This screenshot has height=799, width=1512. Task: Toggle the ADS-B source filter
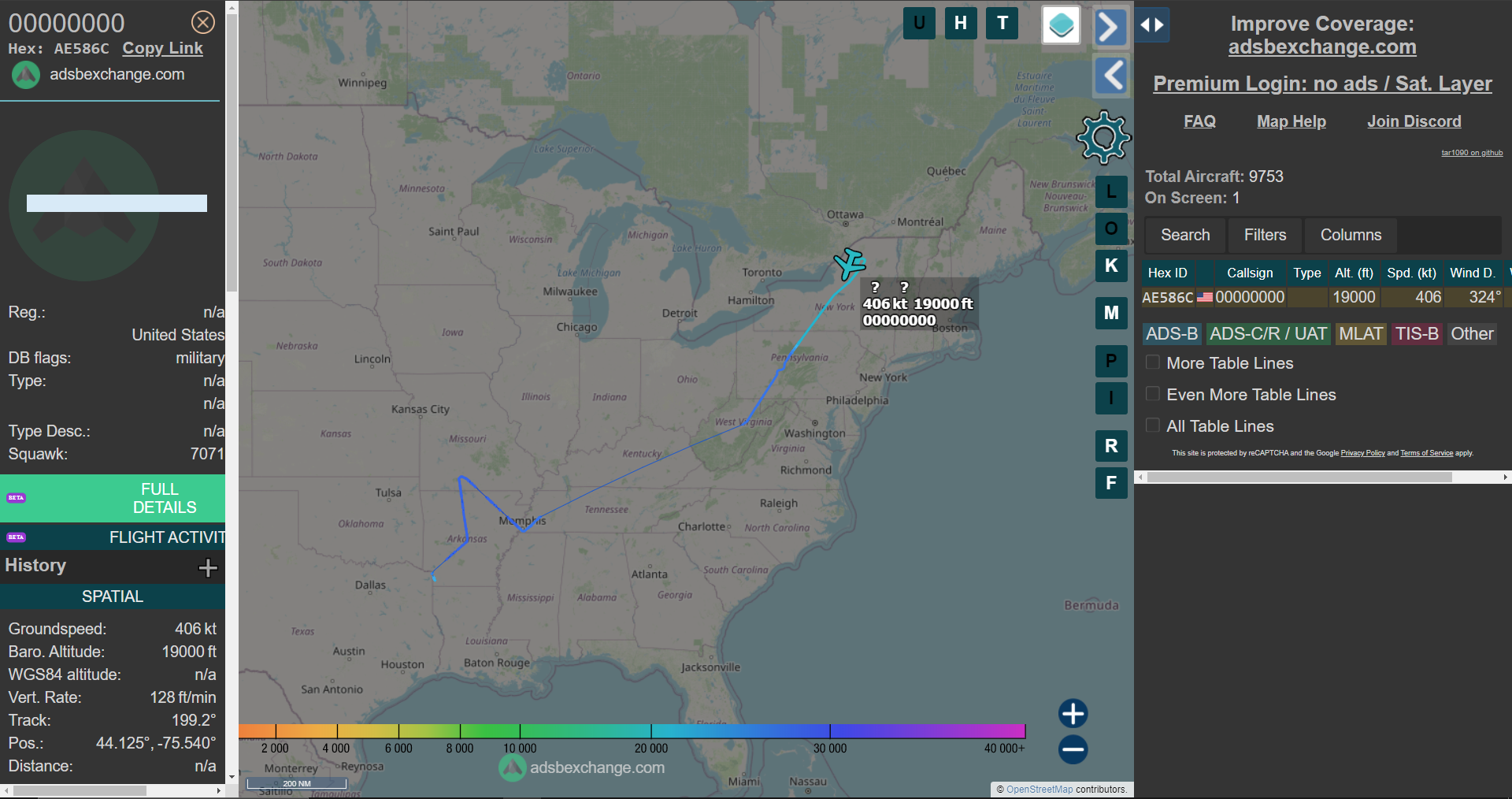(1172, 334)
